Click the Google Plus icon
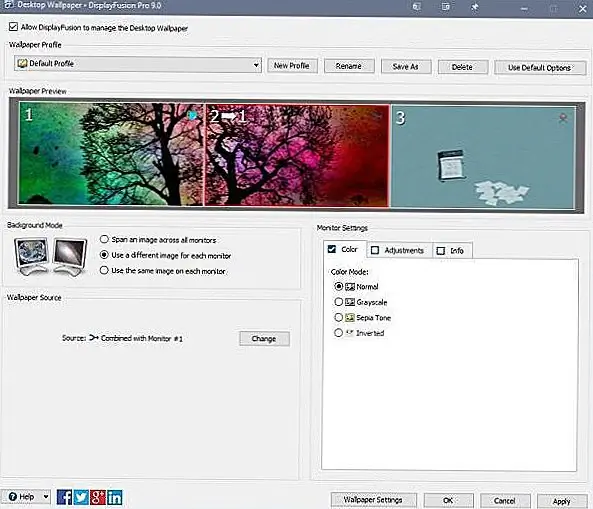593x509 pixels. pyautogui.click(x=98, y=497)
